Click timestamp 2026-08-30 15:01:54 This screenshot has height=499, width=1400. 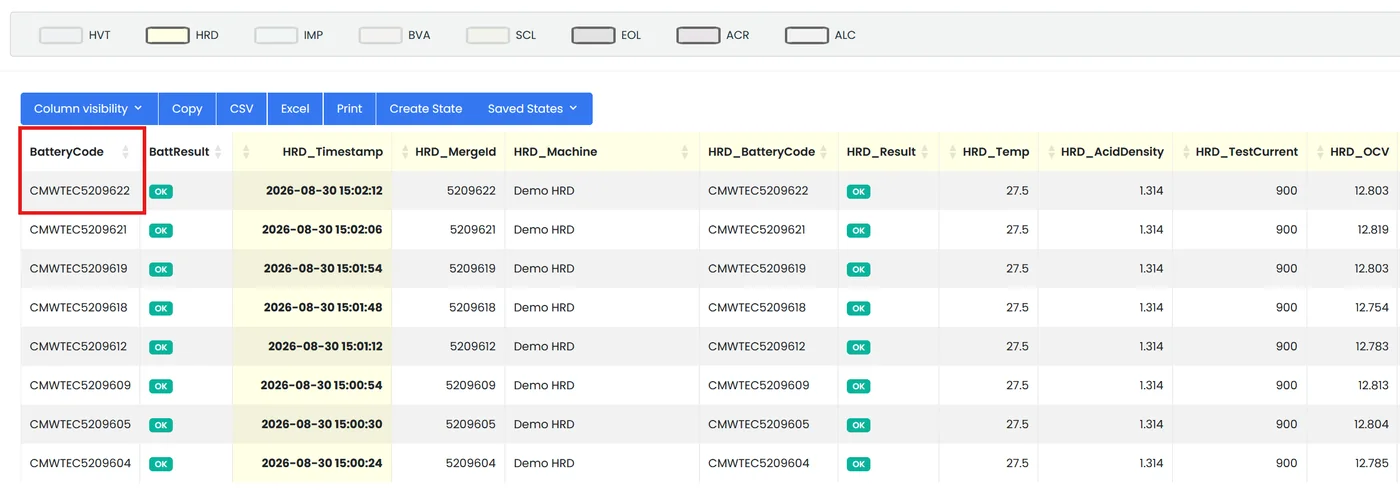tap(323, 269)
